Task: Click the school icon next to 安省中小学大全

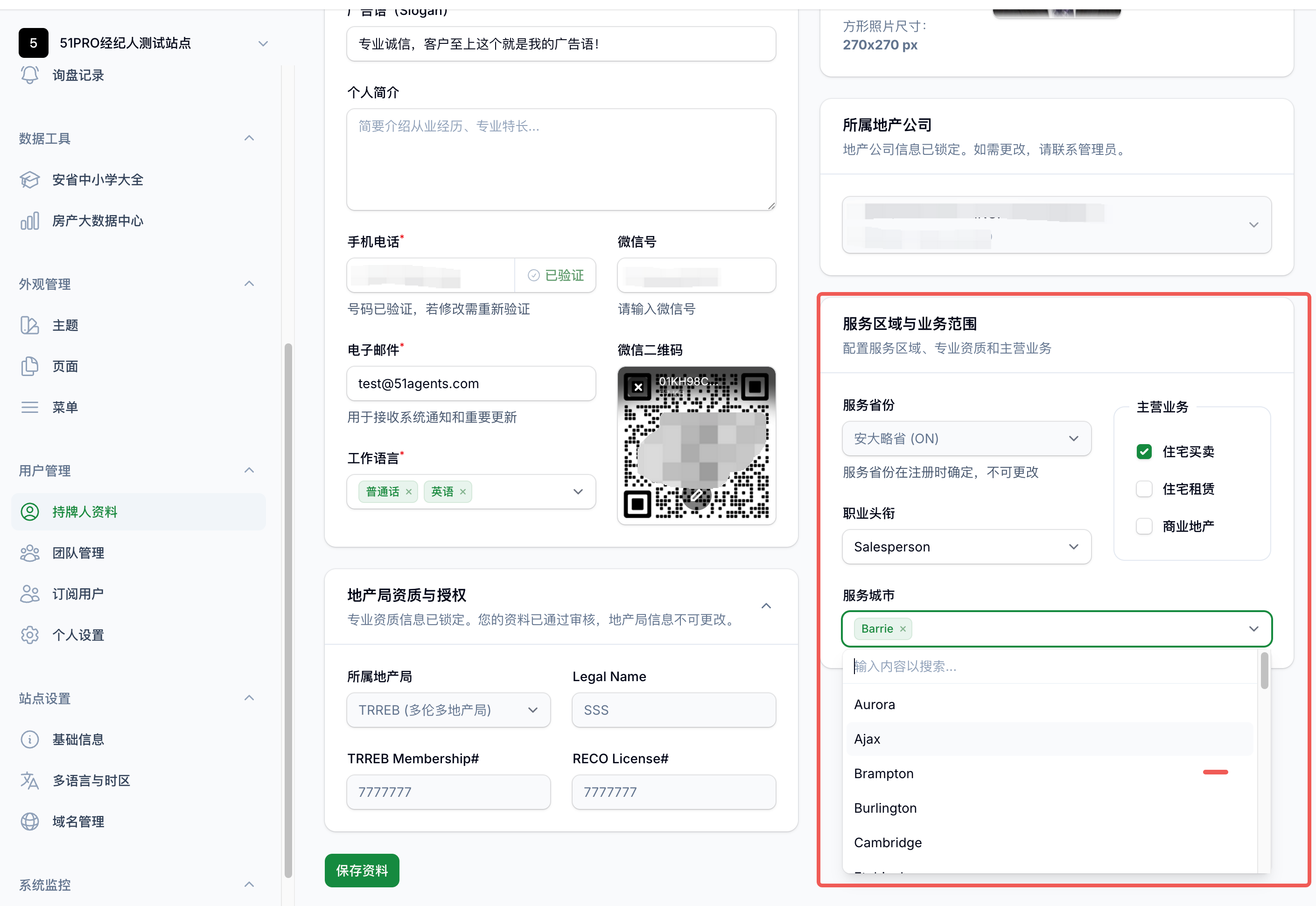Action: (x=29, y=180)
